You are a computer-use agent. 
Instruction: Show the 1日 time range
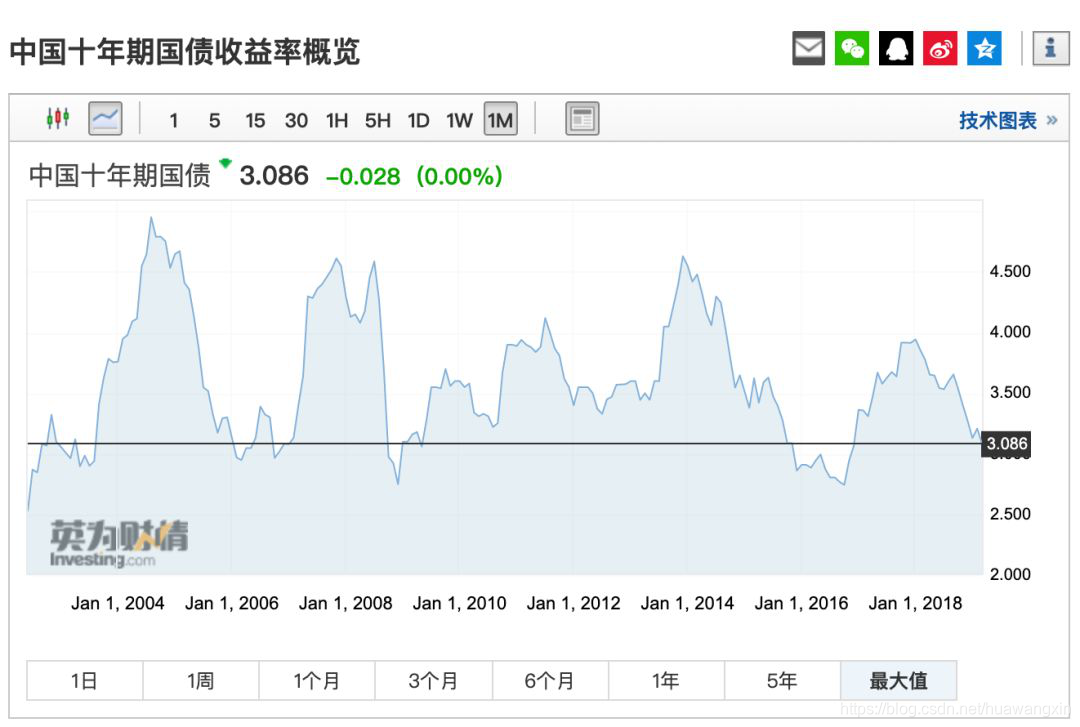85,681
